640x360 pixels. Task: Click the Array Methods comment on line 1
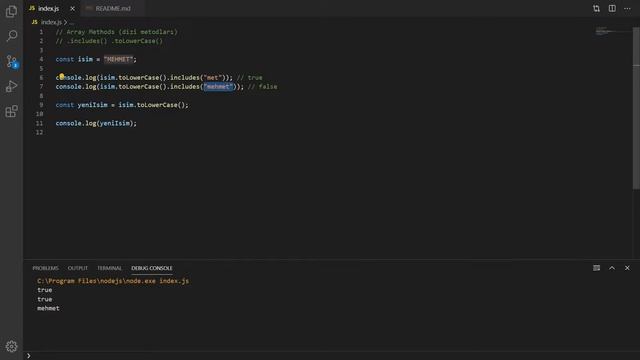[117, 32]
